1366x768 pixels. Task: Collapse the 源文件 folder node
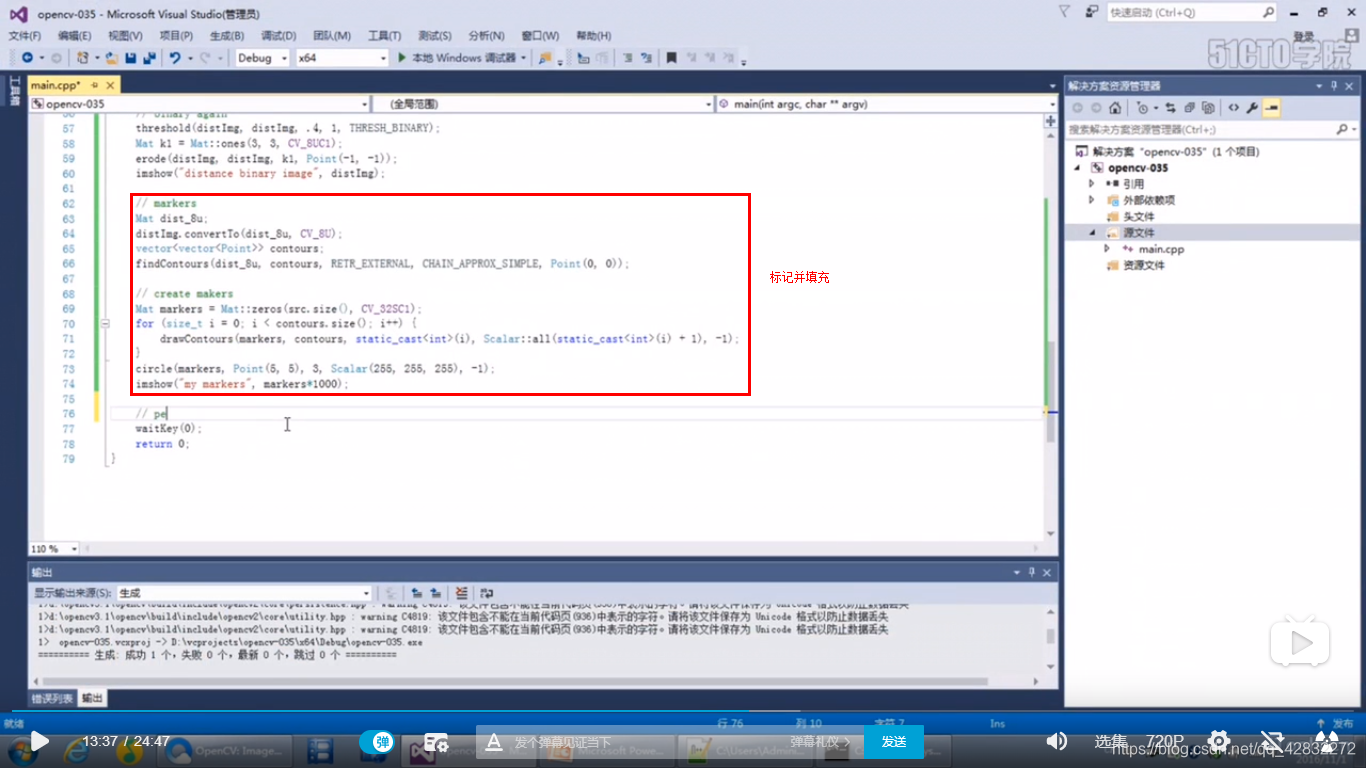1092,232
